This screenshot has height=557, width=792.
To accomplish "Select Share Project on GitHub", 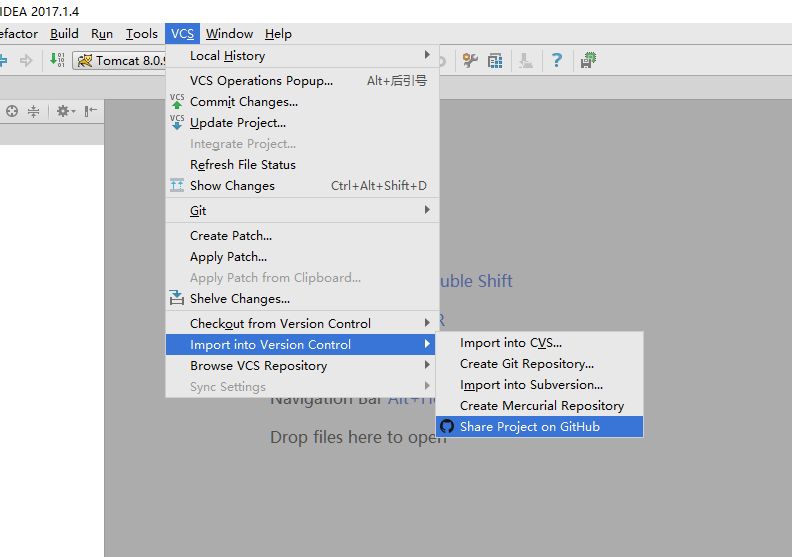I will pos(539,427).
